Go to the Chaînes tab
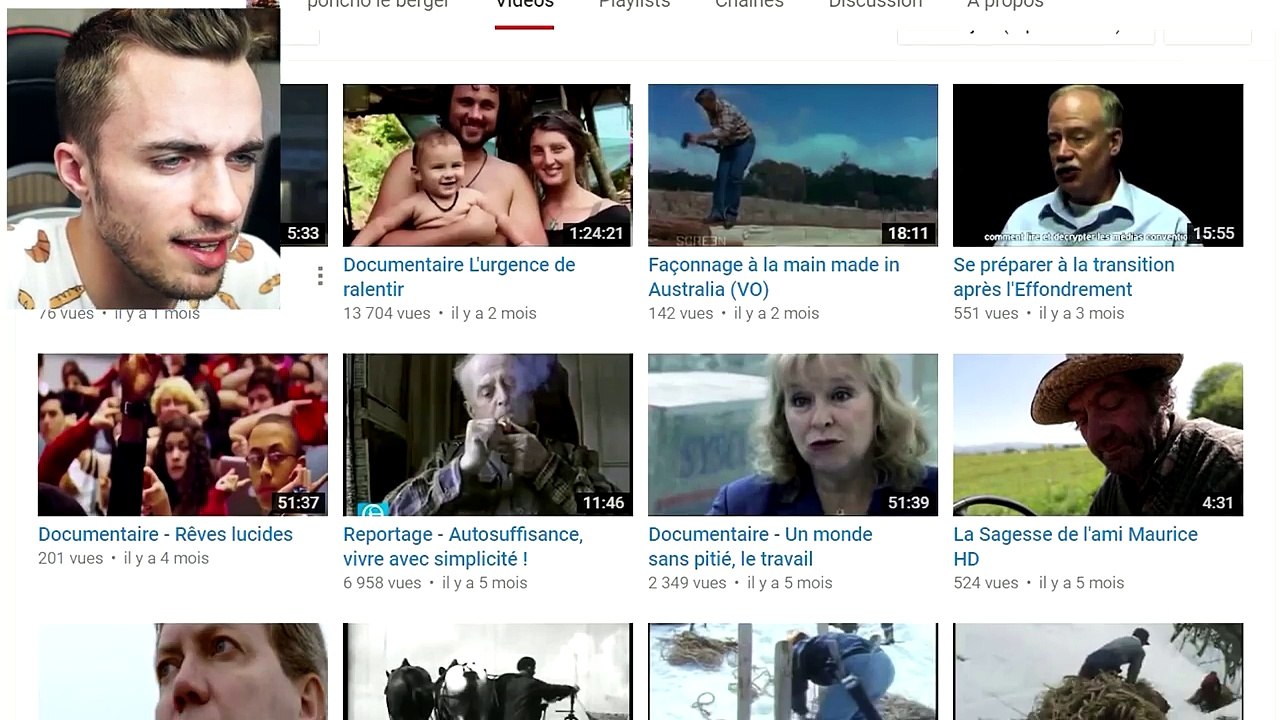This screenshot has width=1280, height=720. point(749,5)
